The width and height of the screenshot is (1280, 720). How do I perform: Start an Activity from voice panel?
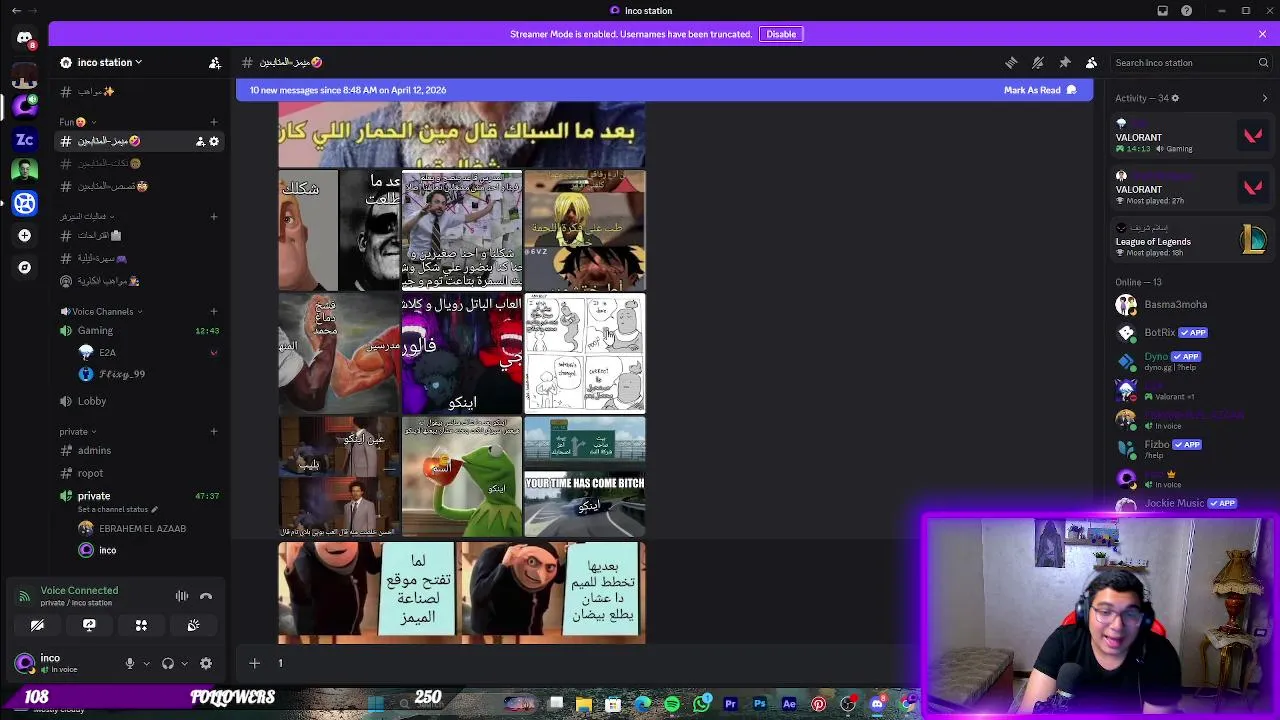point(141,625)
